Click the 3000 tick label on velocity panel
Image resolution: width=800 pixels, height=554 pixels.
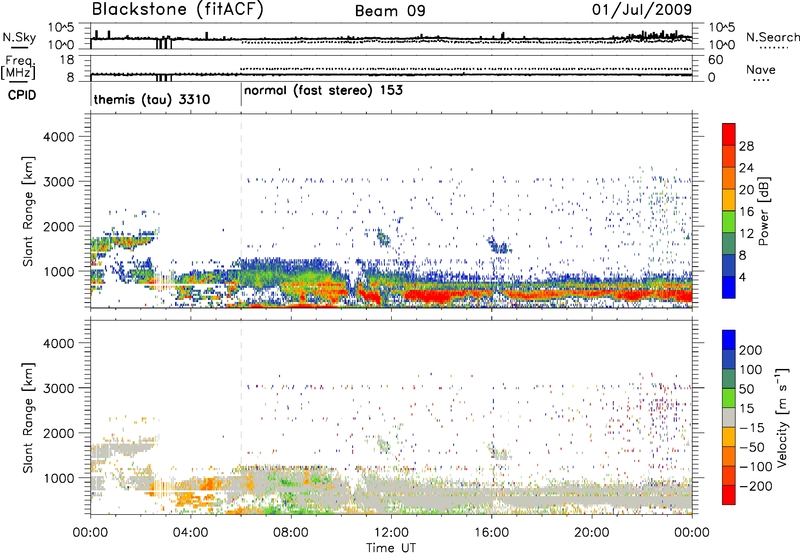click(x=59, y=388)
